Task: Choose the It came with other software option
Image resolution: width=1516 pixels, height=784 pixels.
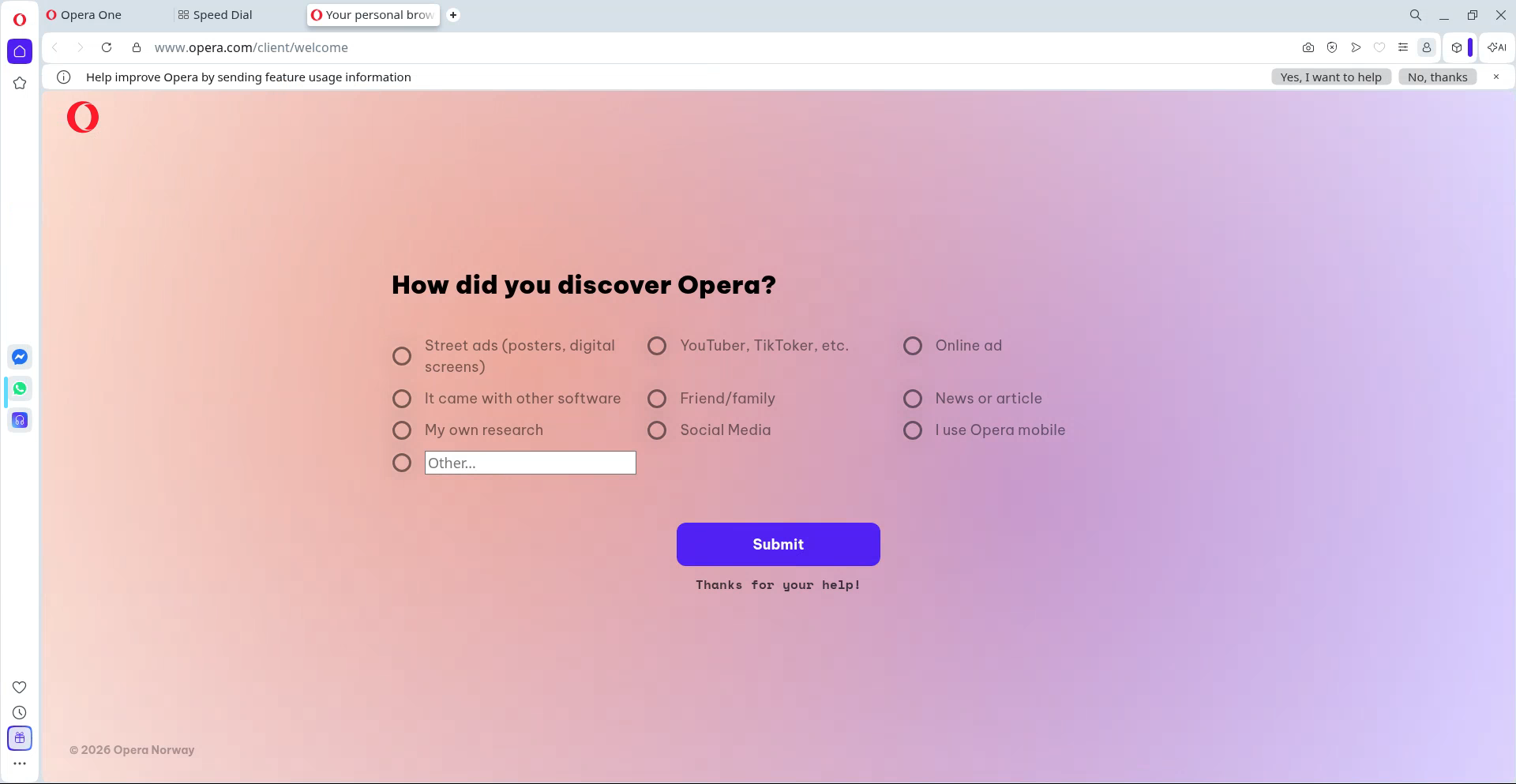Action: [x=402, y=399]
